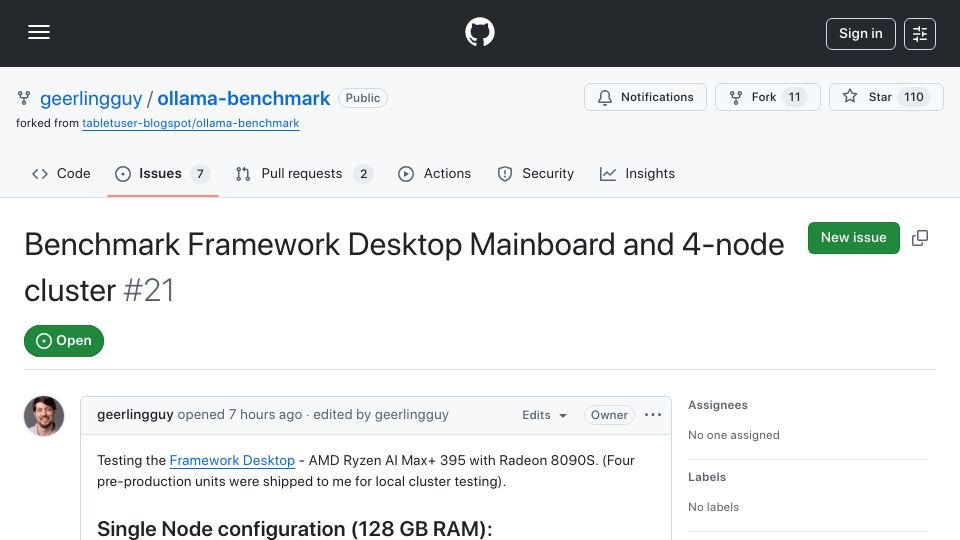Click the Issues counter 7

pos(200,174)
